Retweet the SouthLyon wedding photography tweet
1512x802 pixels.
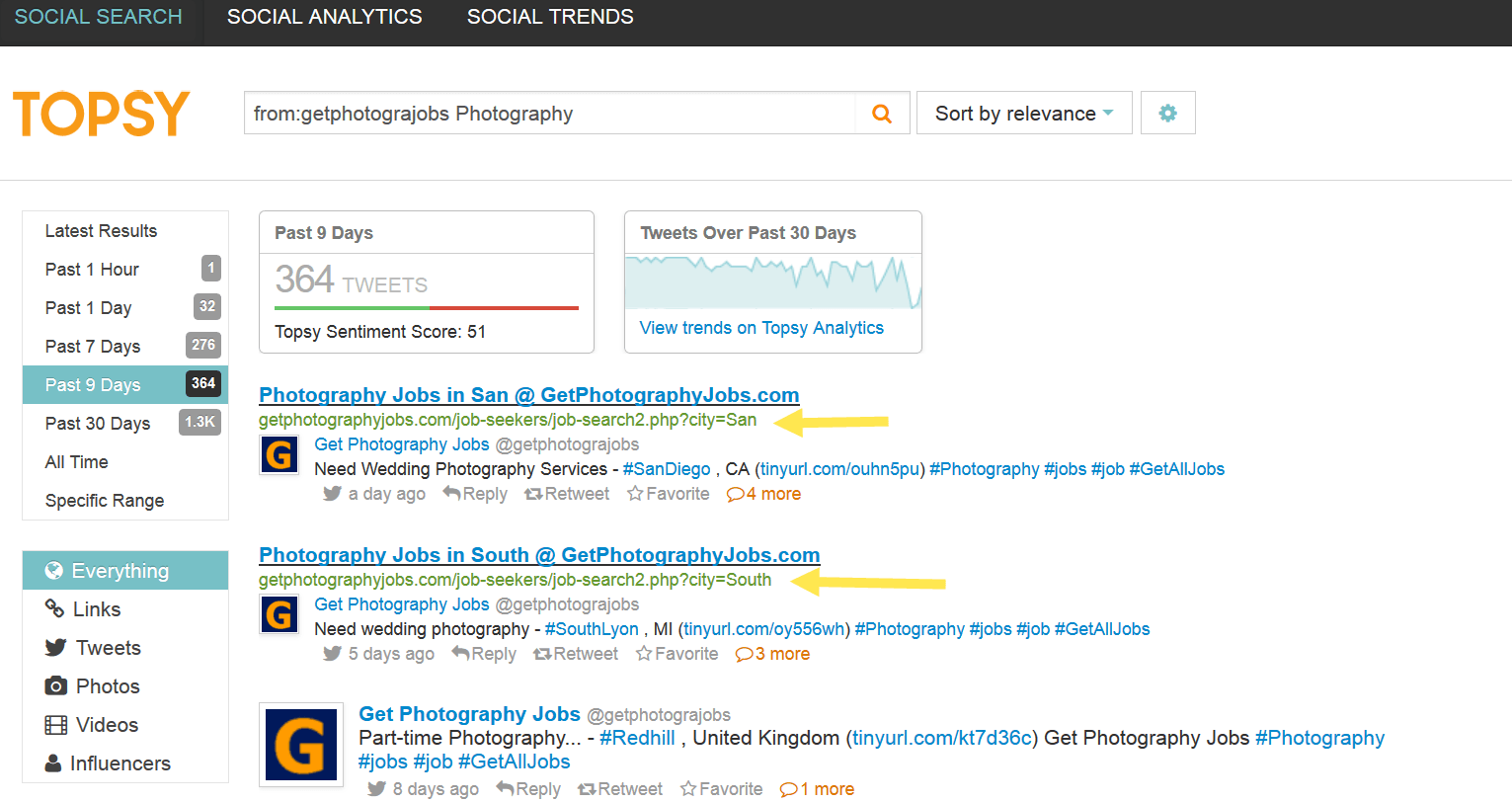click(x=576, y=654)
